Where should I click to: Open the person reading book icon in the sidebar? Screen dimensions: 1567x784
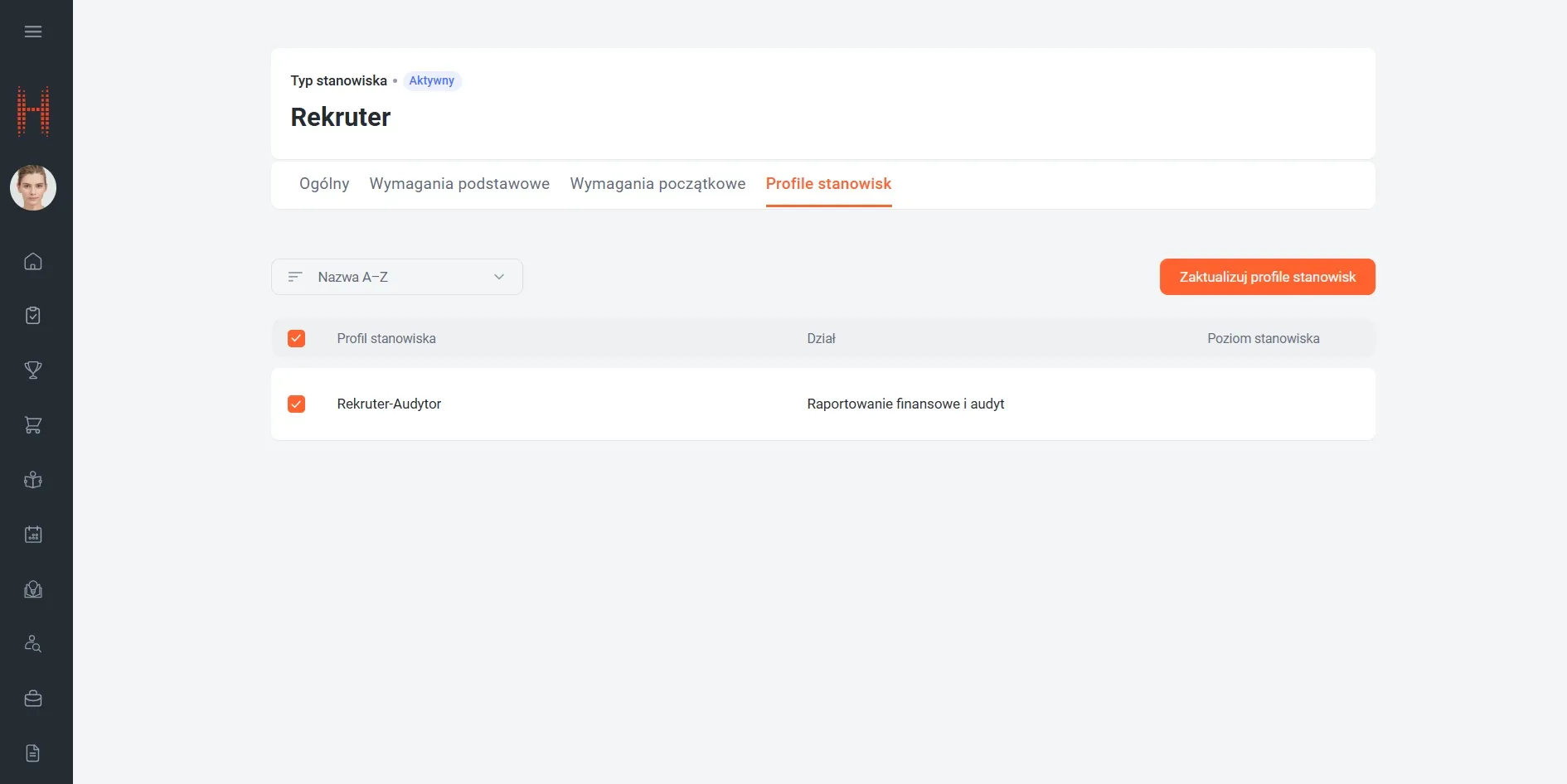(x=33, y=480)
